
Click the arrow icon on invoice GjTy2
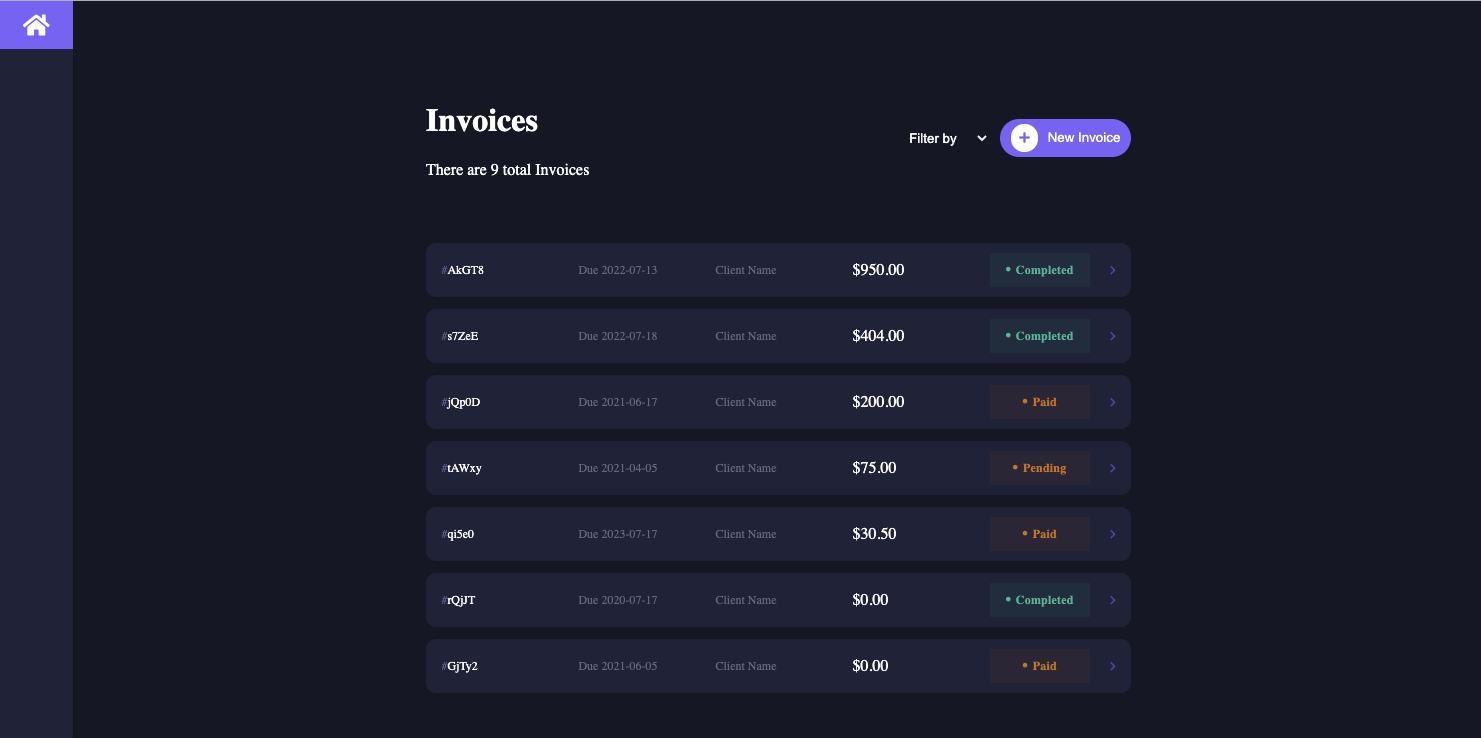(1112, 665)
